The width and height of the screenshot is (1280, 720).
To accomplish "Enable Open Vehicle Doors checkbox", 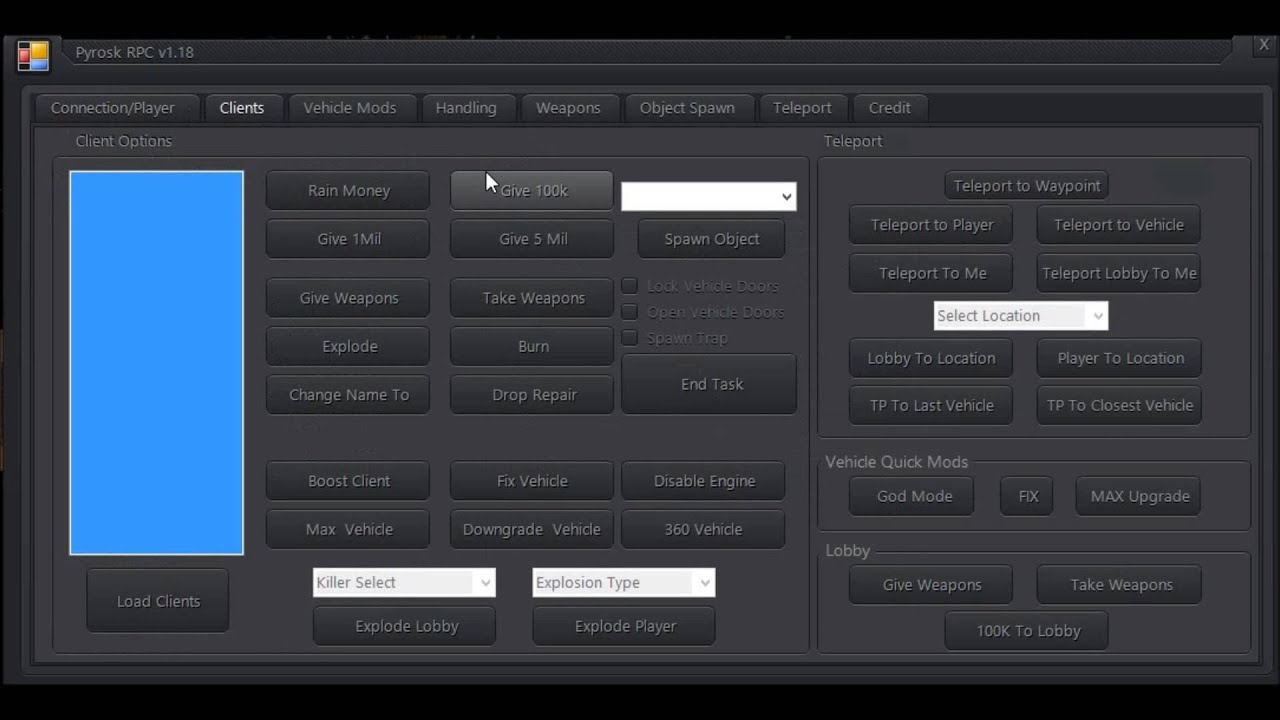I will pyautogui.click(x=630, y=312).
